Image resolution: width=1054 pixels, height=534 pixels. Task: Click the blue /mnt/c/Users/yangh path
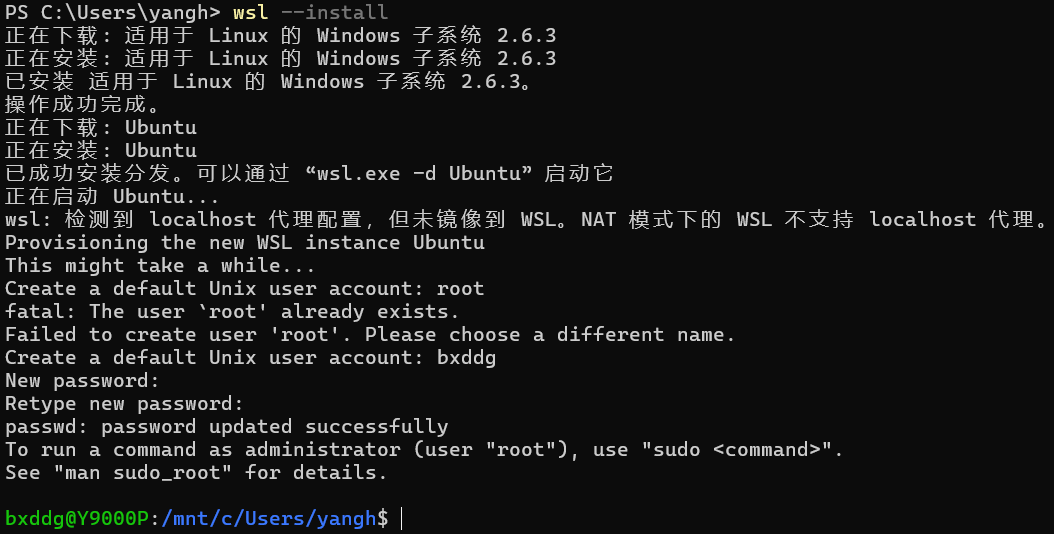pos(268,518)
